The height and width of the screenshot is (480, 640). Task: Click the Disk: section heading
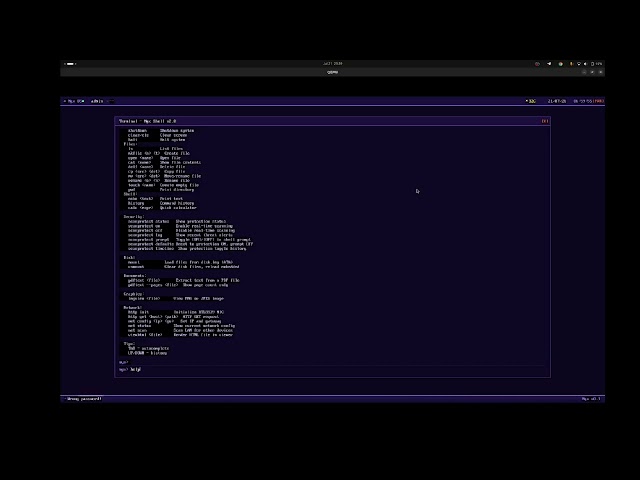129,258
